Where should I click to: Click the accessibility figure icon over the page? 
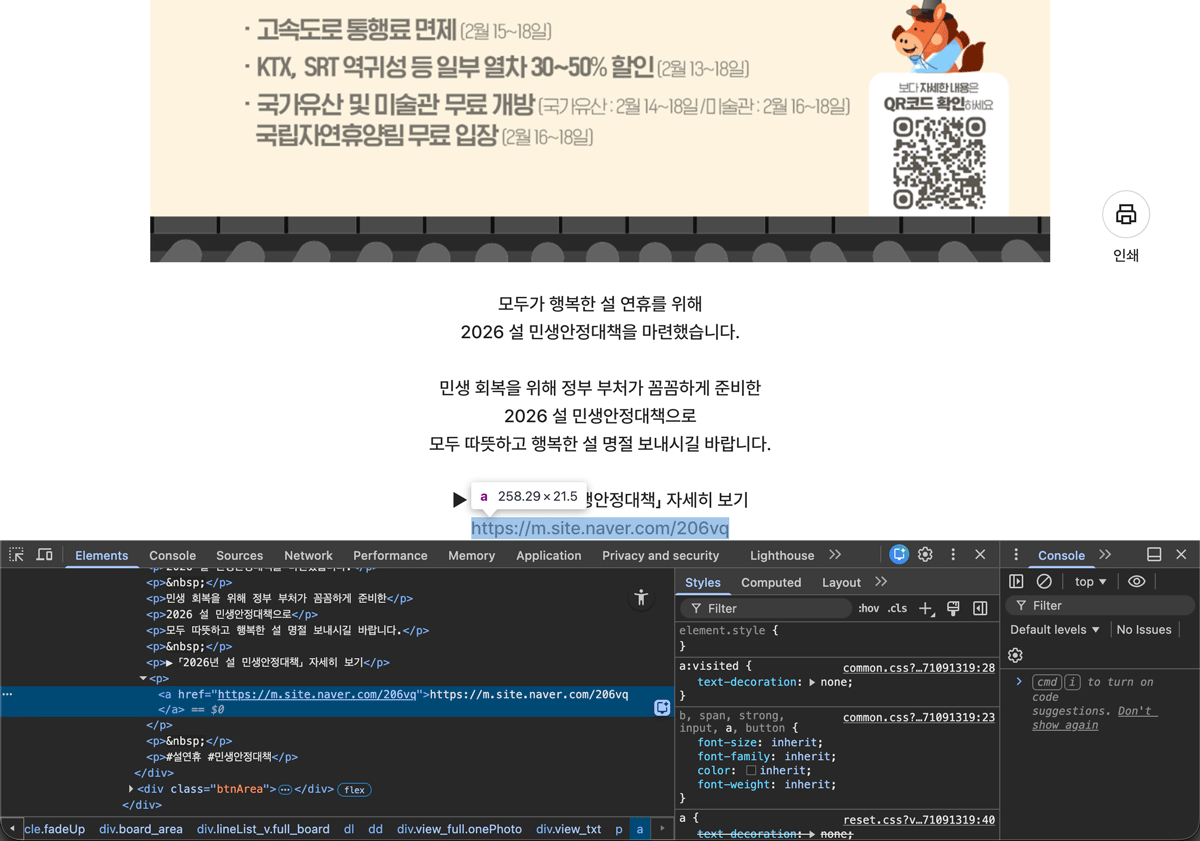point(641,597)
